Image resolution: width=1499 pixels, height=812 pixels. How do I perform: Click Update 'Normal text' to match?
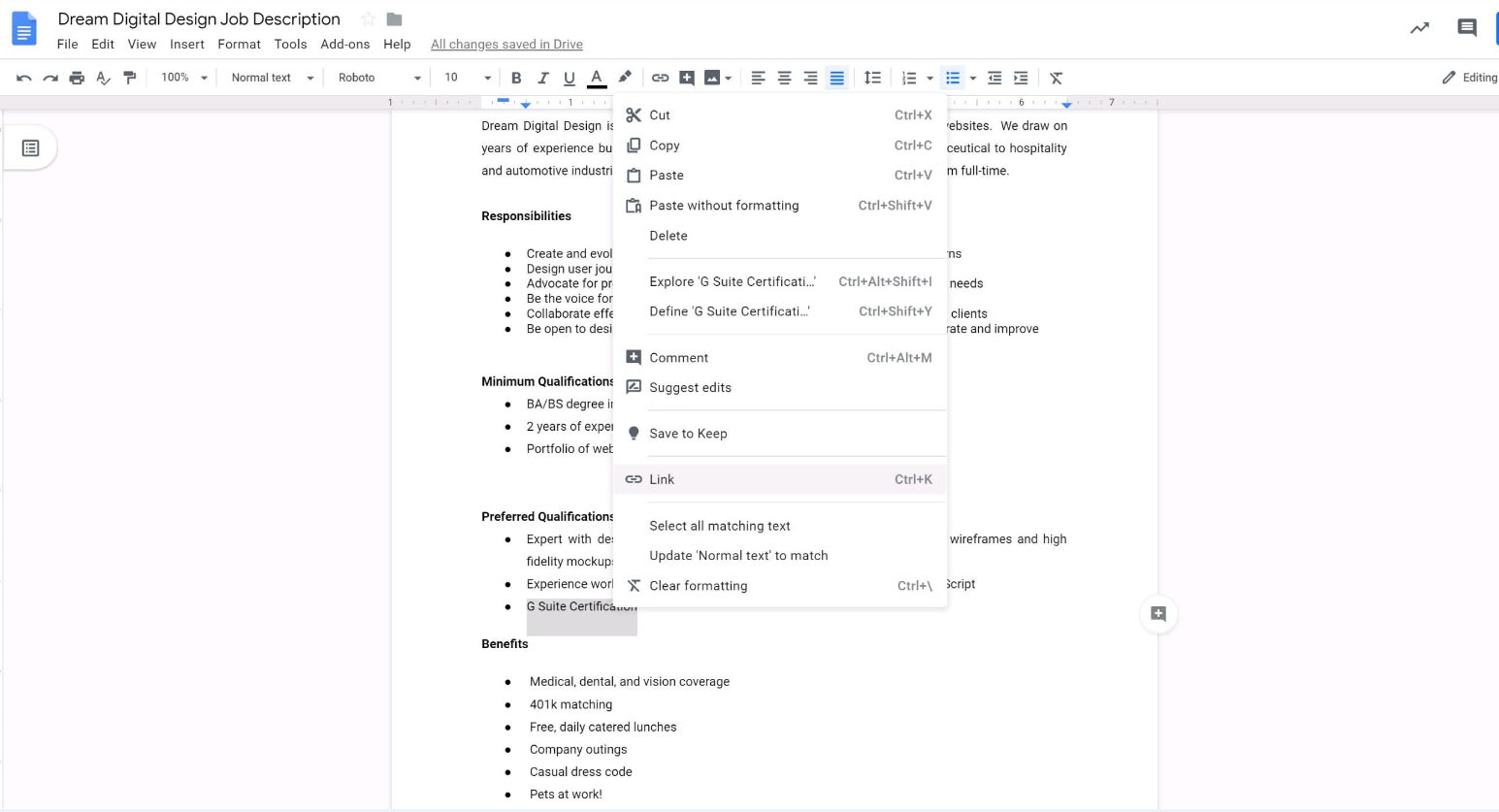tap(780, 556)
